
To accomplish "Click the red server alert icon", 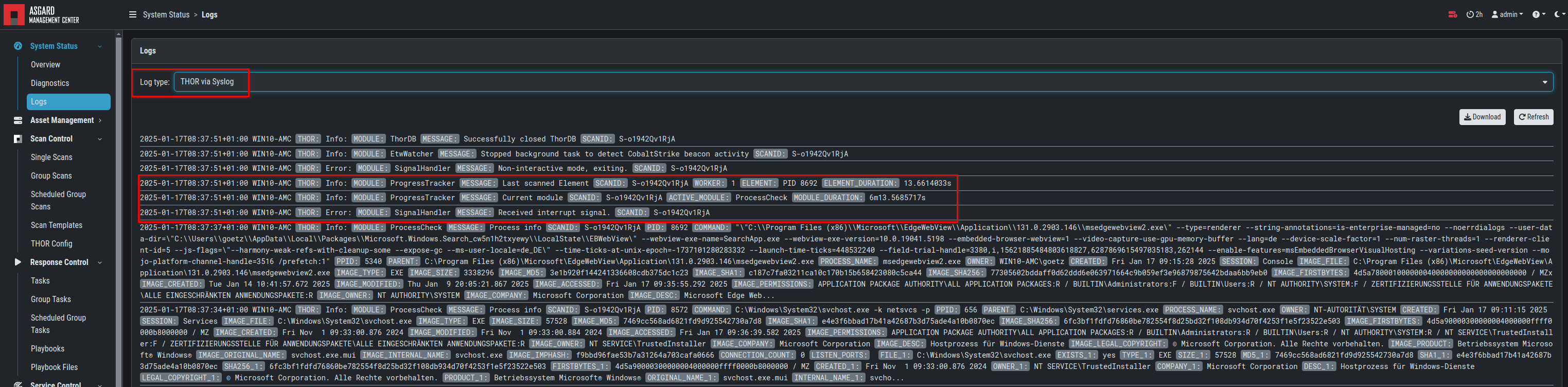I will point(1452,14).
